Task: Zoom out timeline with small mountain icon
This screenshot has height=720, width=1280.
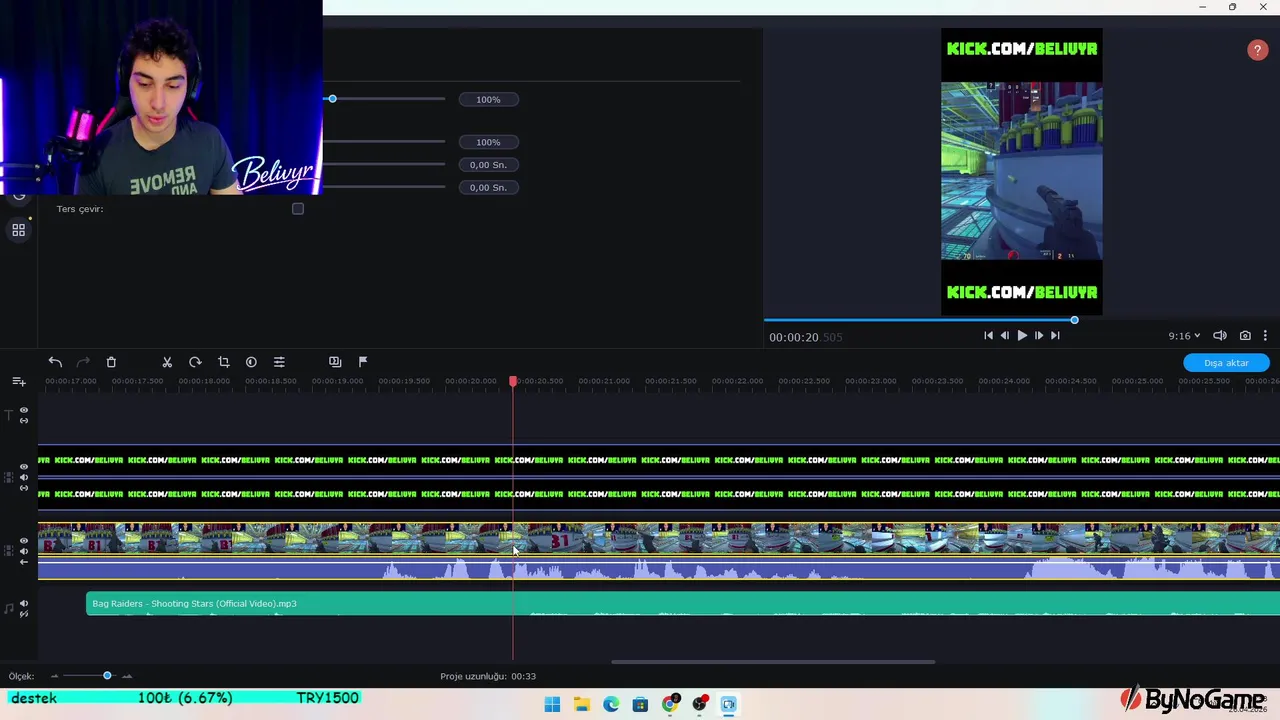Action: [55, 676]
